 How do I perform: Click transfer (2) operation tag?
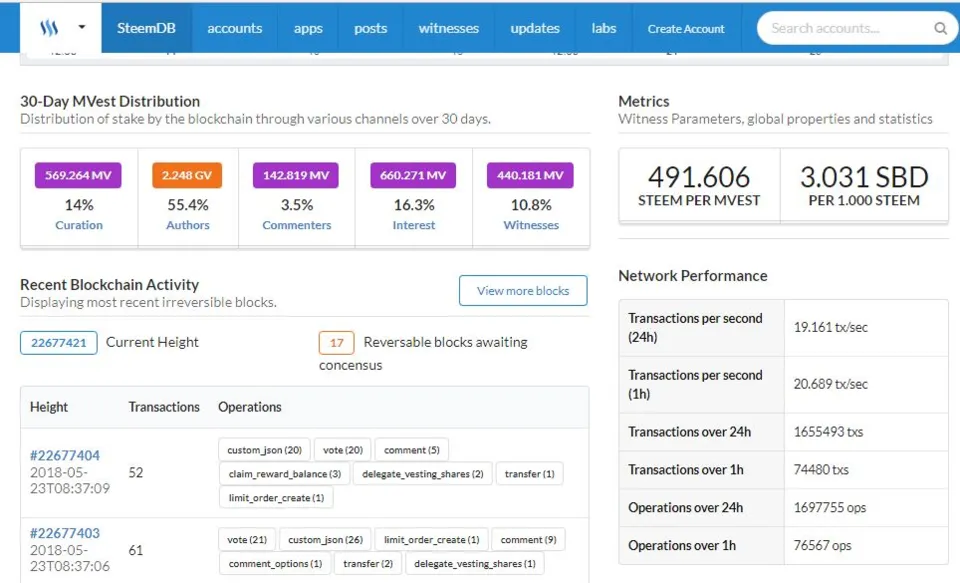click(x=368, y=563)
